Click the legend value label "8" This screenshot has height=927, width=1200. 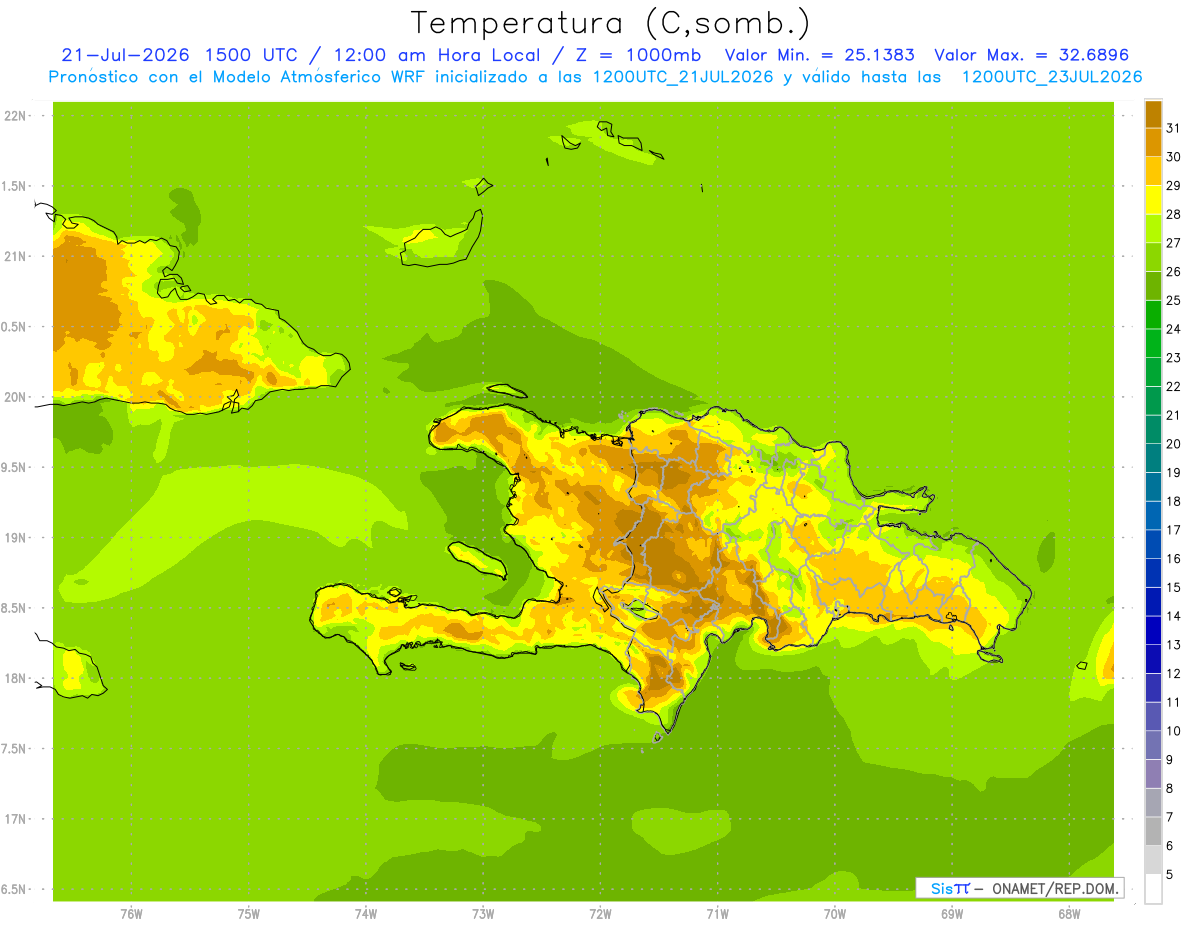click(1170, 788)
